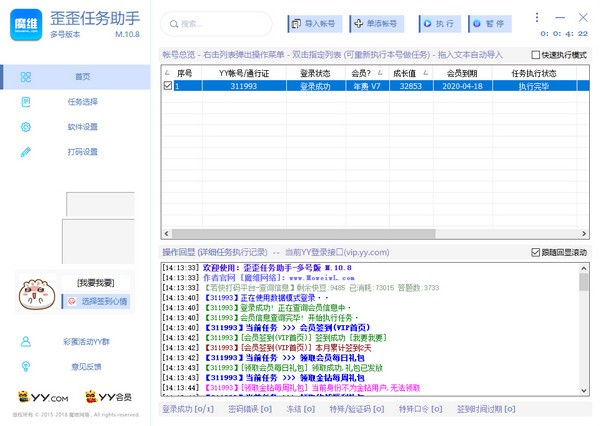Click the 执行 run button

(x=440, y=24)
